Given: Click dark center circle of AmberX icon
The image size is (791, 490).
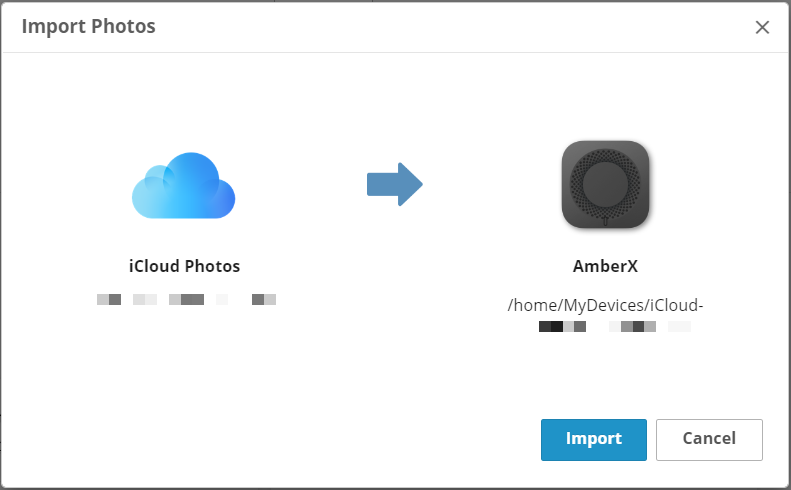Looking at the screenshot, I should 605,184.
